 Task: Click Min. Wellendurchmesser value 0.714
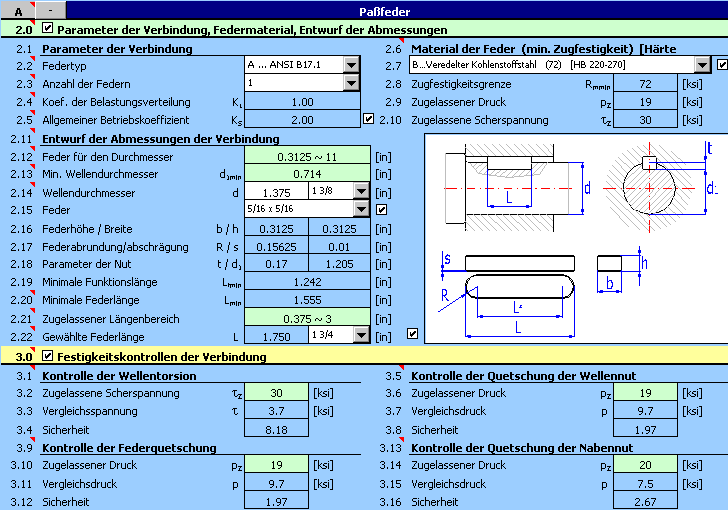[307, 174]
